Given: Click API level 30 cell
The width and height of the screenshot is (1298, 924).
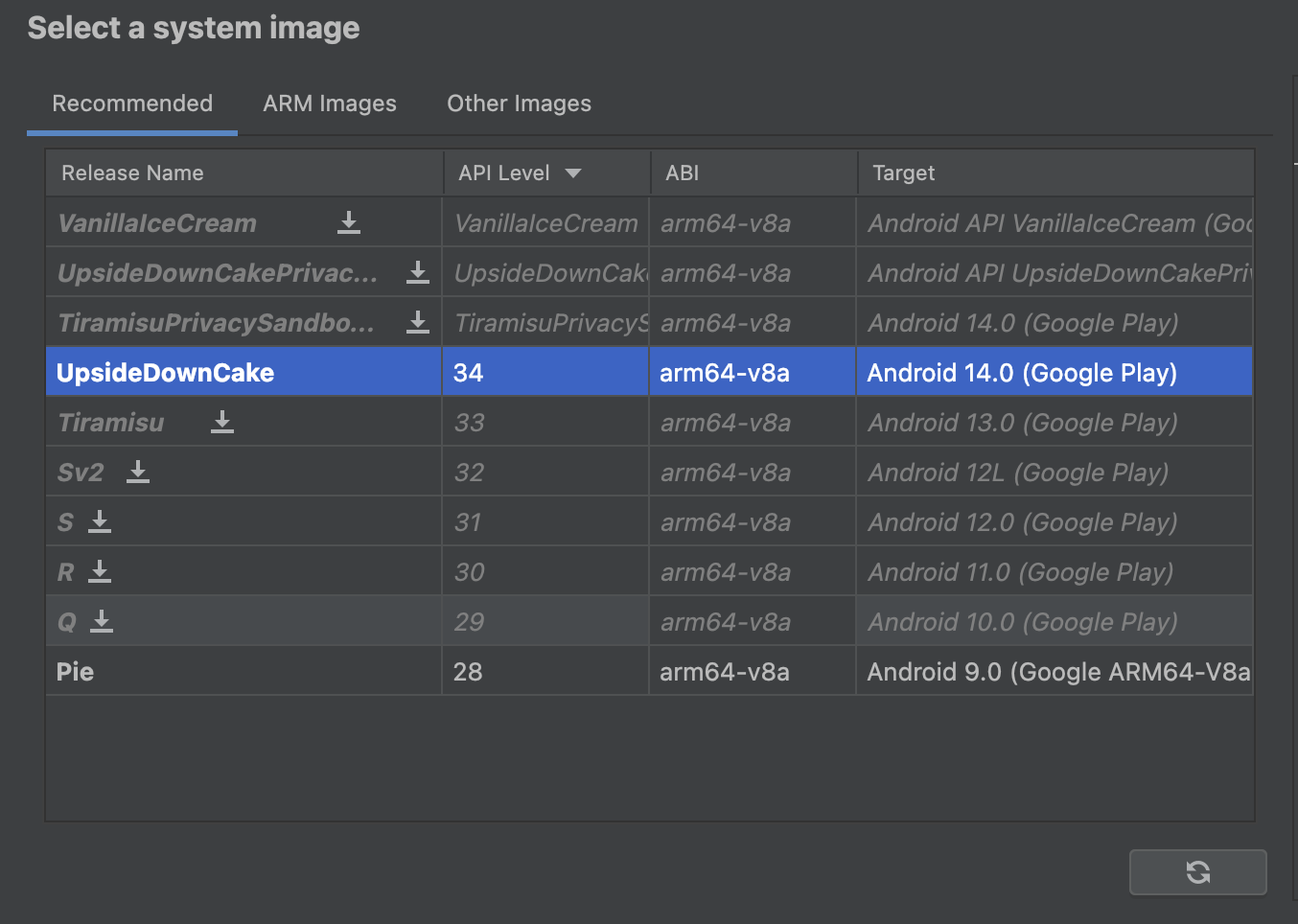Looking at the screenshot, I should pyautogui.click(x=545, y=572).
